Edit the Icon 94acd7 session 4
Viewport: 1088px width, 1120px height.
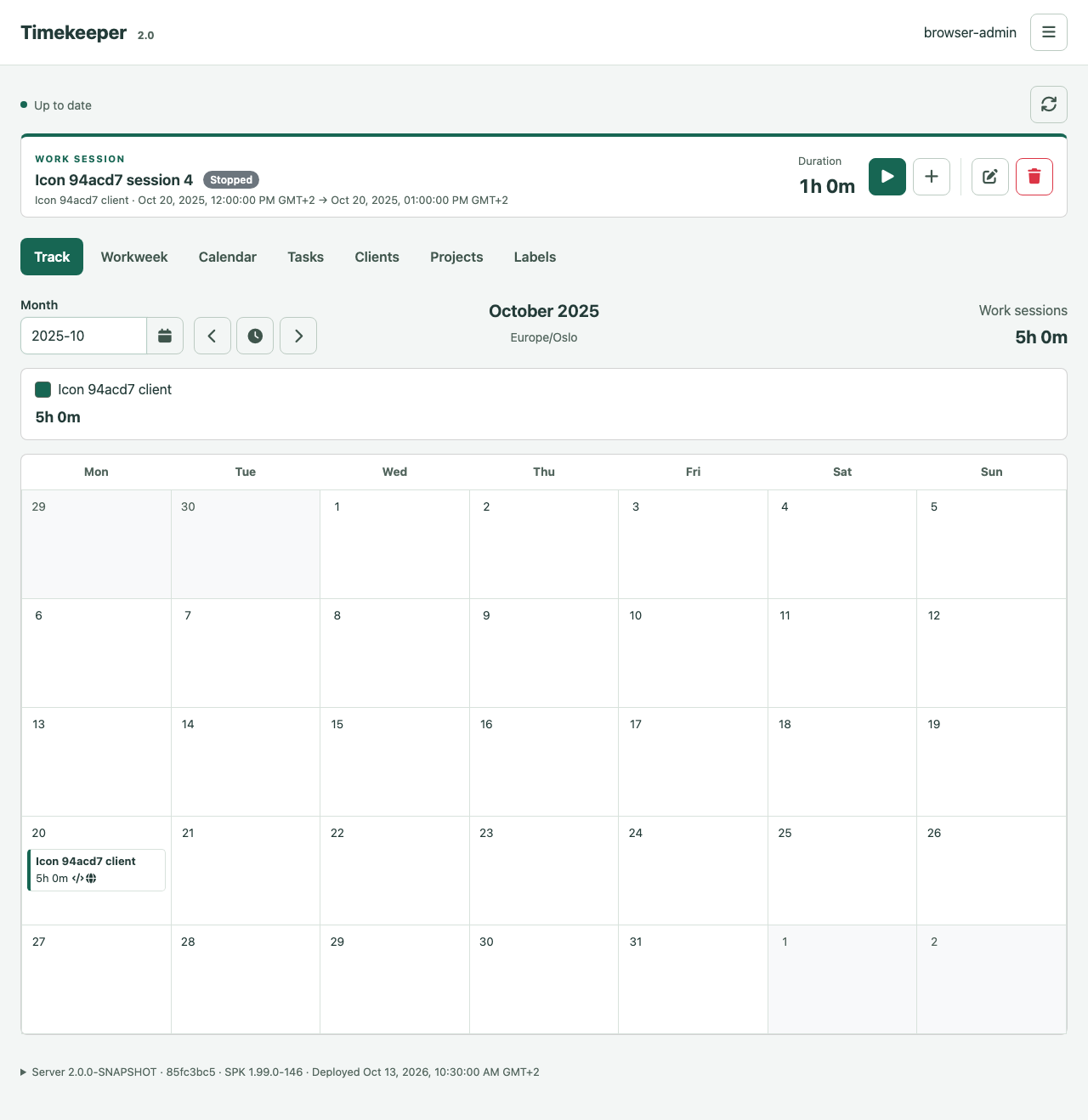990,177
